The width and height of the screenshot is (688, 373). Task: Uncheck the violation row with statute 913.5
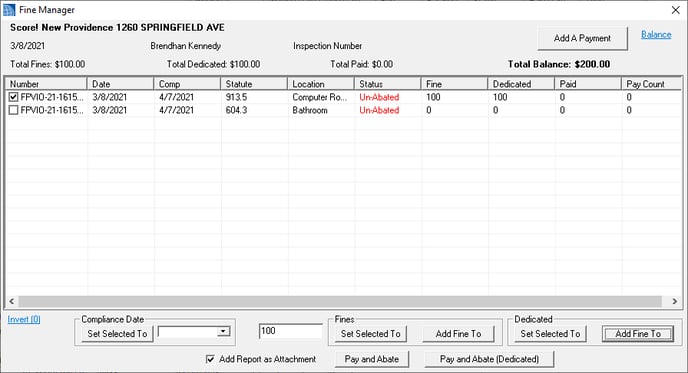coord(14,97)
